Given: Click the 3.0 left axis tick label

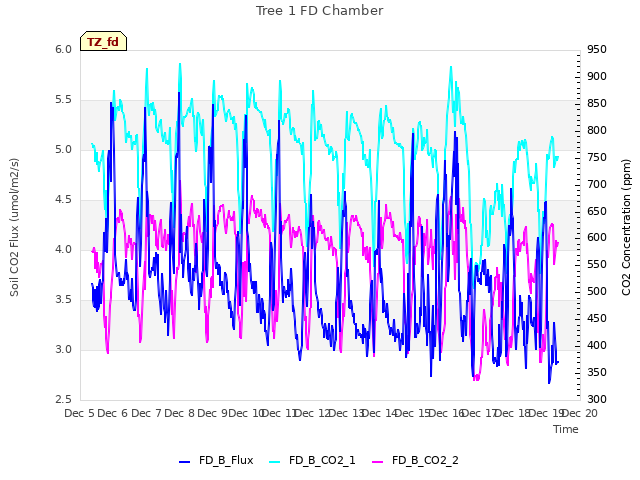Looking at the screenshot, I should (x=63, y=350).
